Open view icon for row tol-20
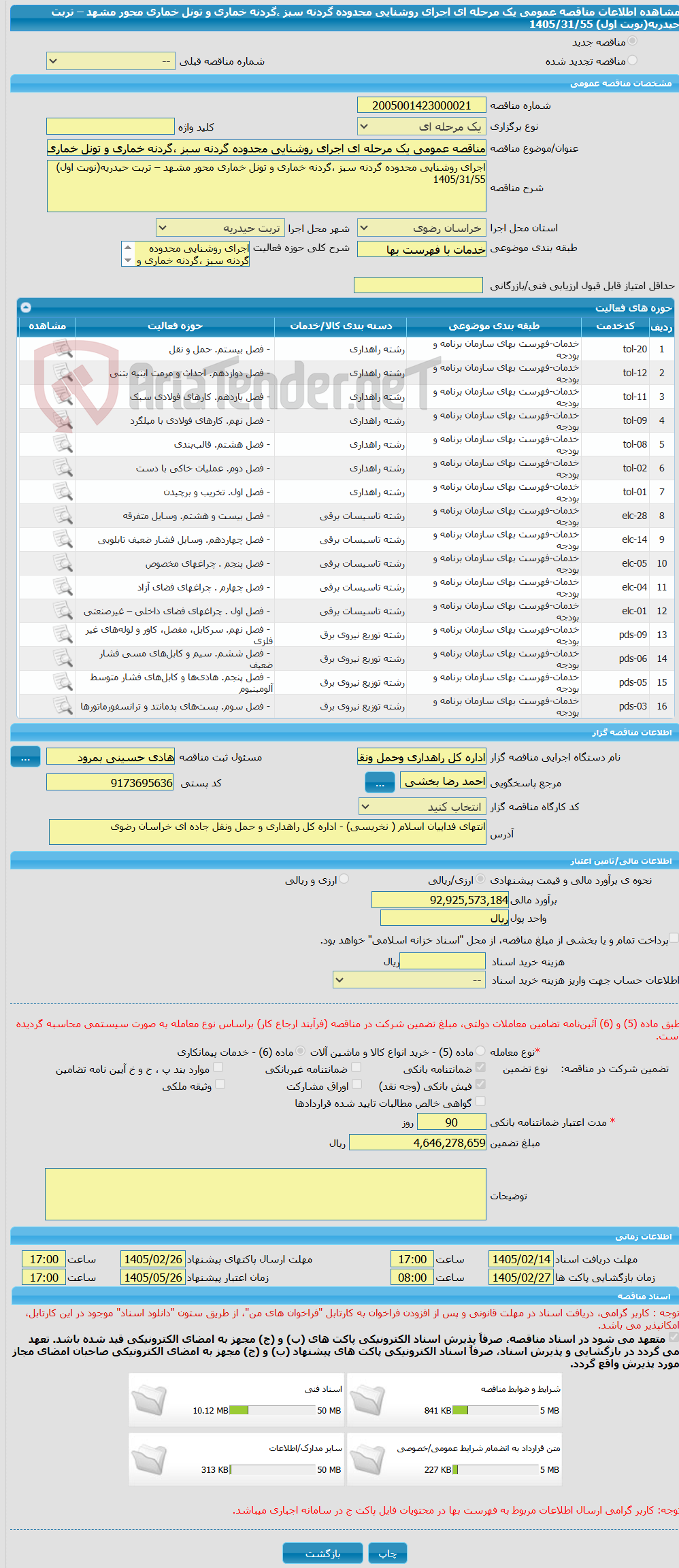679x1568 pixels. (63, 349)
